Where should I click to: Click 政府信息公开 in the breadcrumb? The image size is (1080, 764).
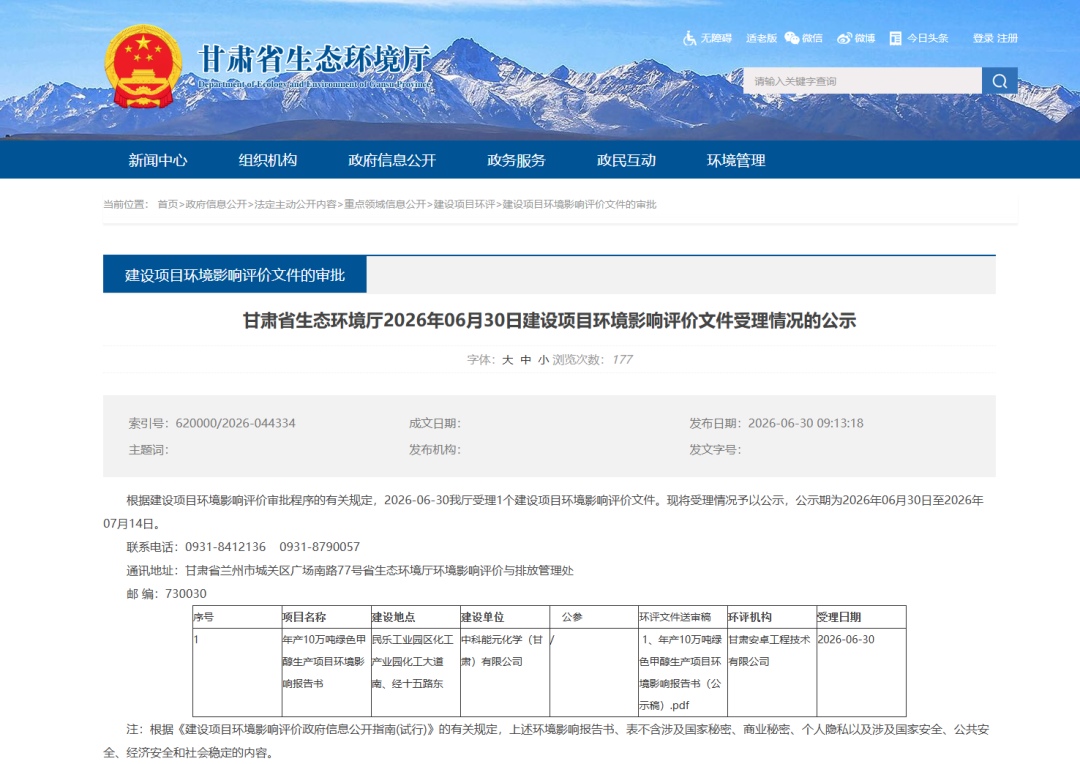[216, 205]
